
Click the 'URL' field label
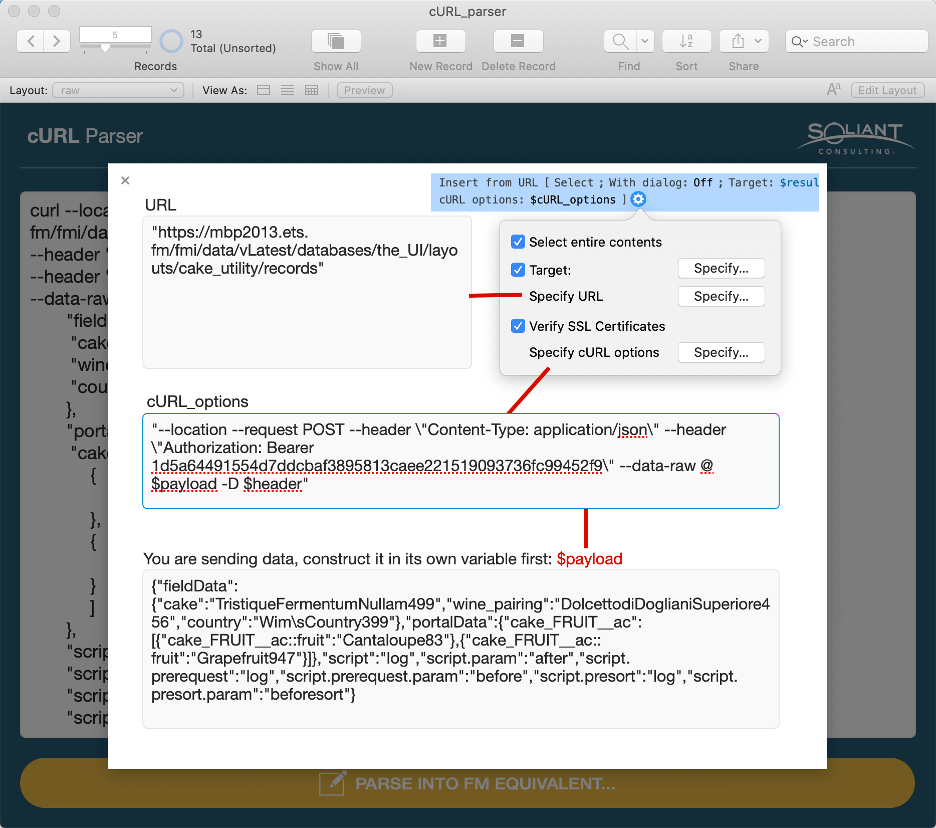pyautogui.click(x=161, y=205)
